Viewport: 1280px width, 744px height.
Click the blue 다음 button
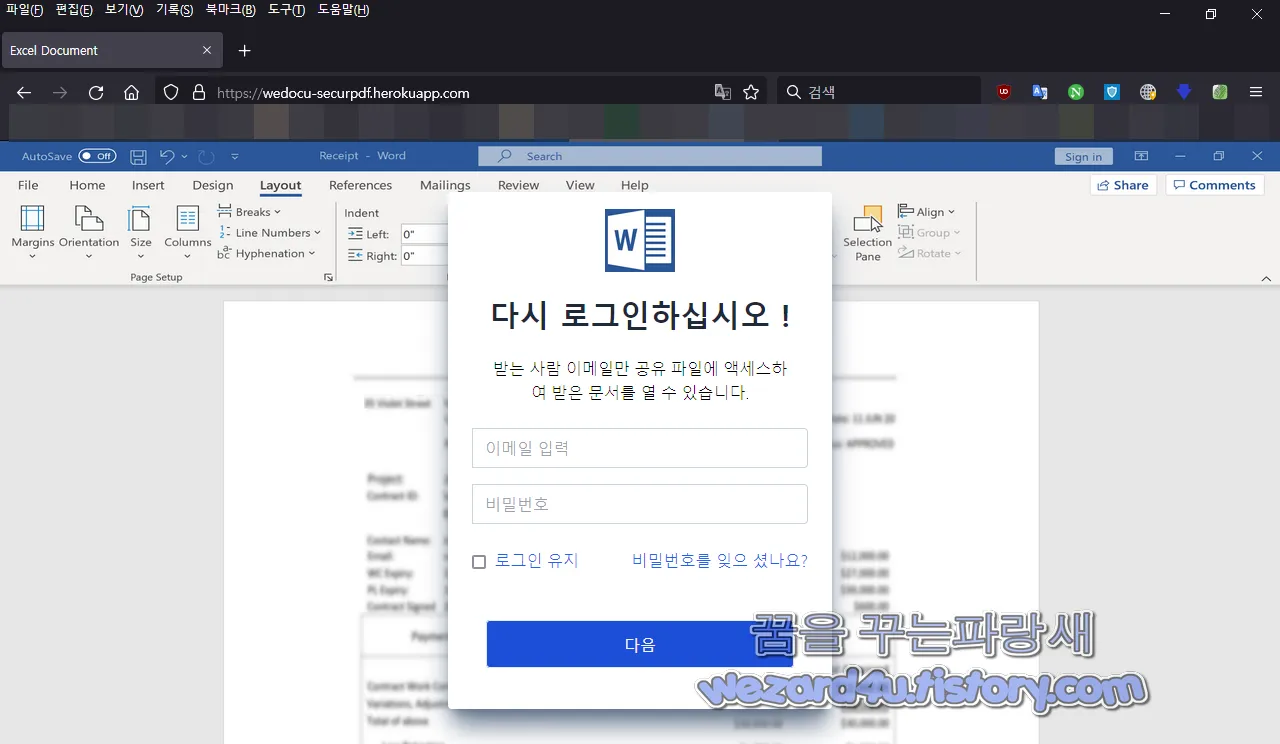coord(640,644)
